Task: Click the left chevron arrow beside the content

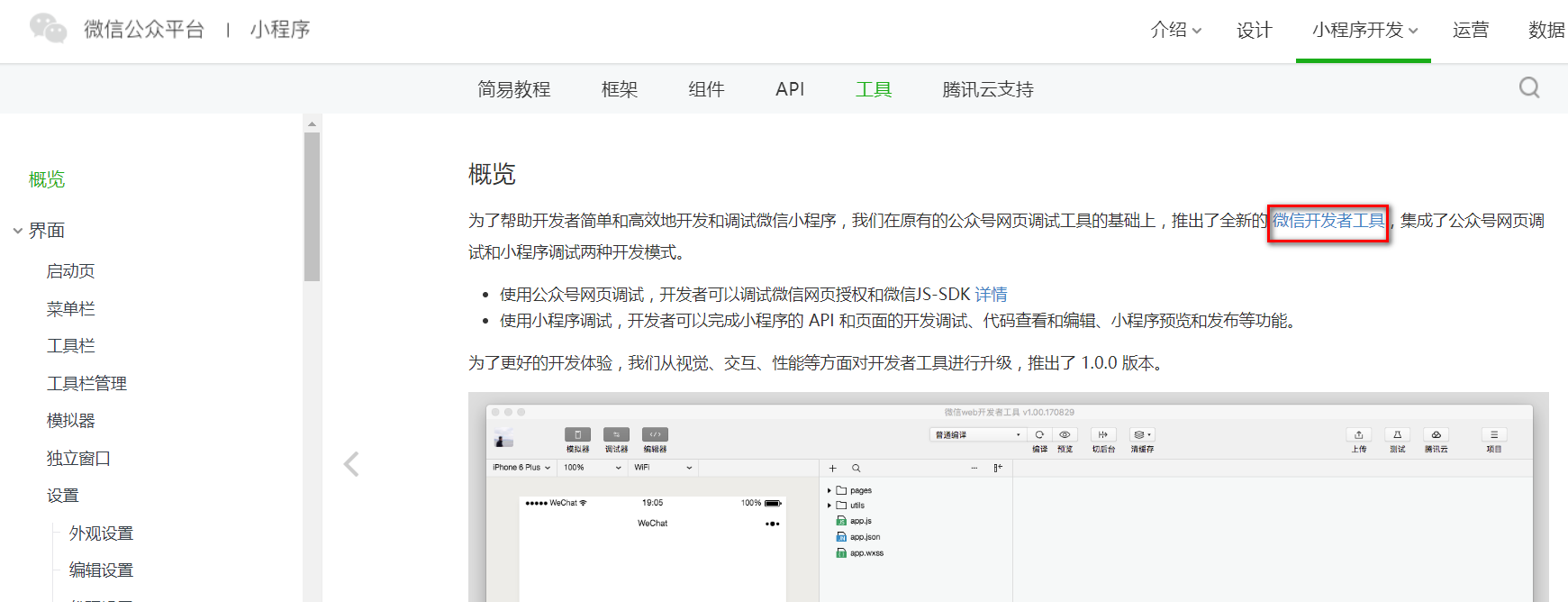Action: [x=351, y=464]
